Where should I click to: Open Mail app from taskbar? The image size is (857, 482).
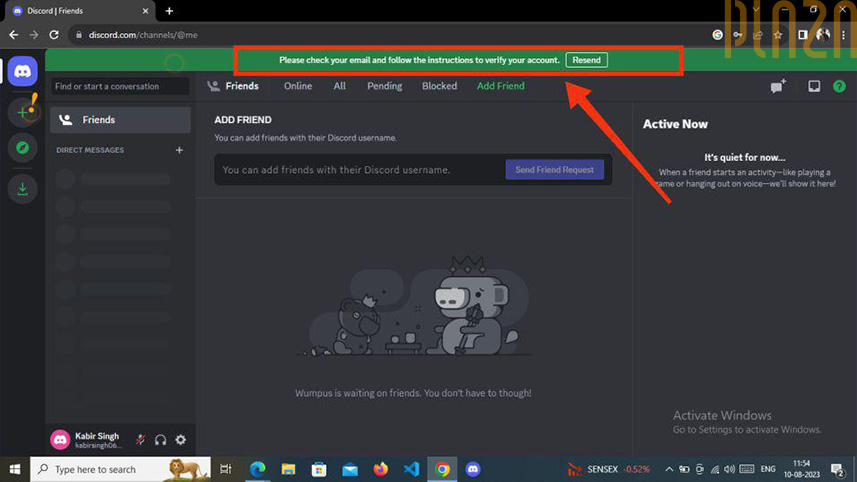point(350,469)
